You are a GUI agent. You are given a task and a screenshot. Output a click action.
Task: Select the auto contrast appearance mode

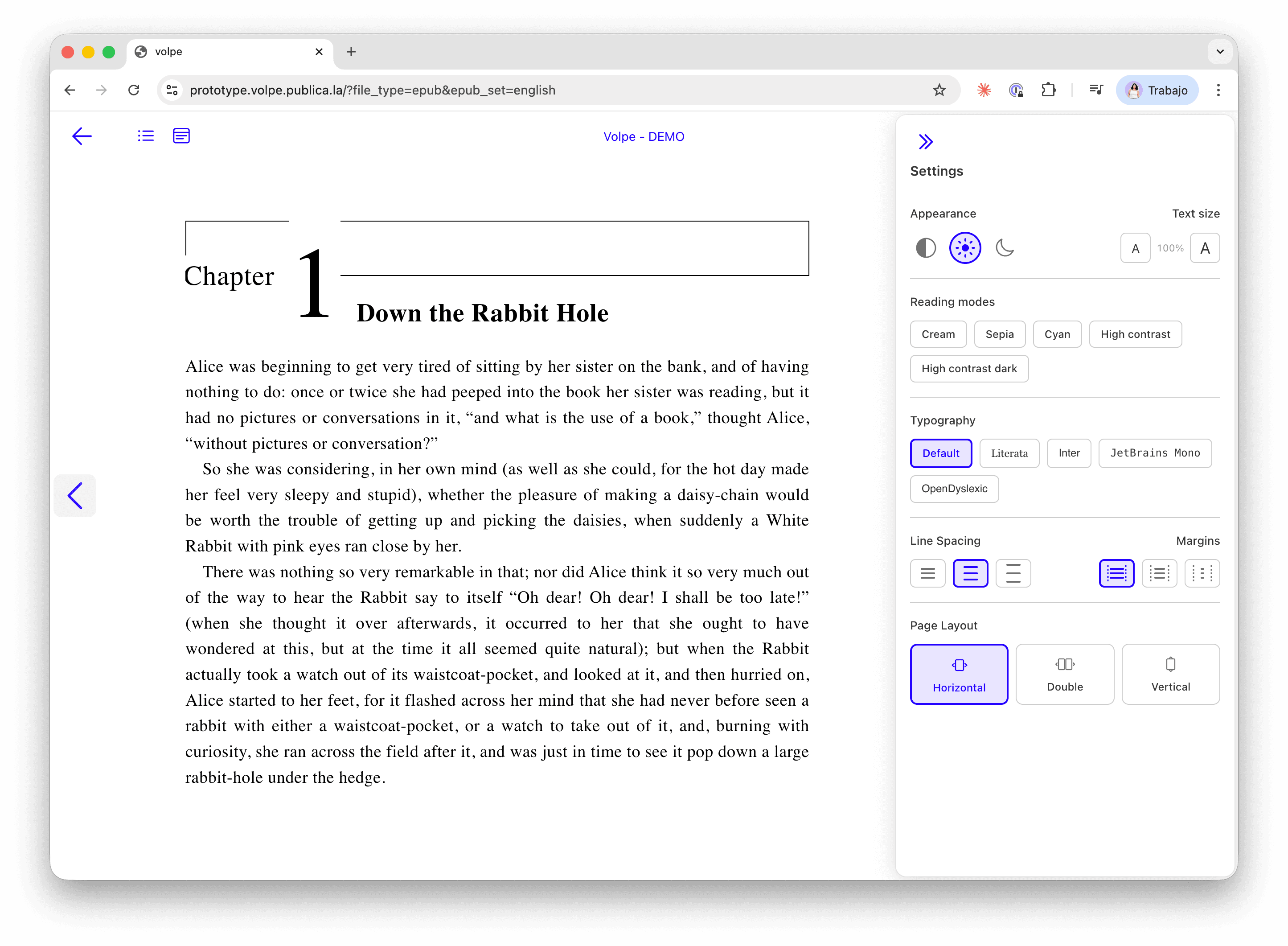point(926,248)
